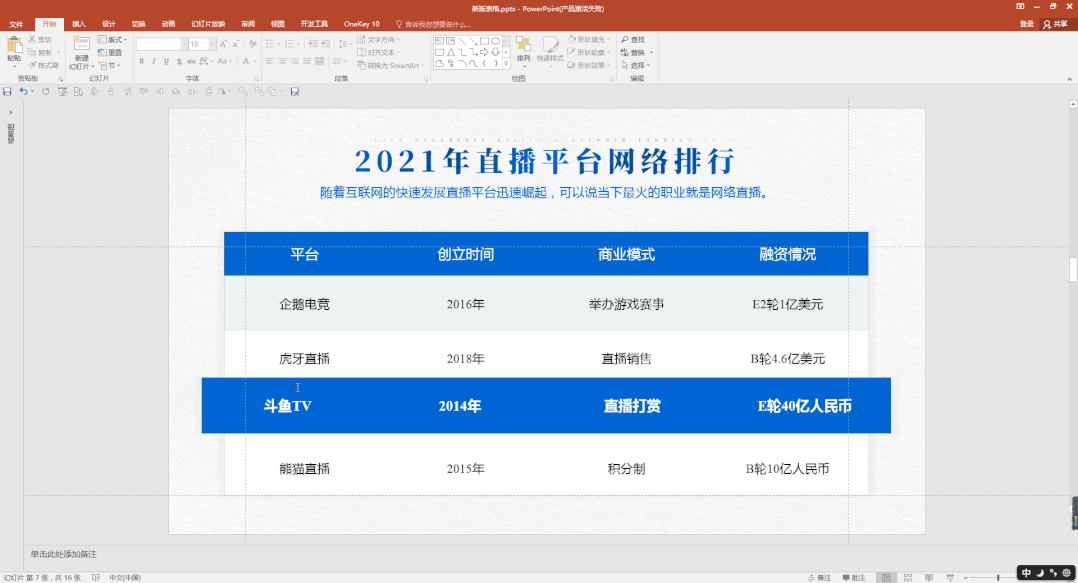Toggle Notes (备注) pane in status bar
The height and width of the screenshot is (583, 1078).
pyautogui.click(x=820, y=578)
